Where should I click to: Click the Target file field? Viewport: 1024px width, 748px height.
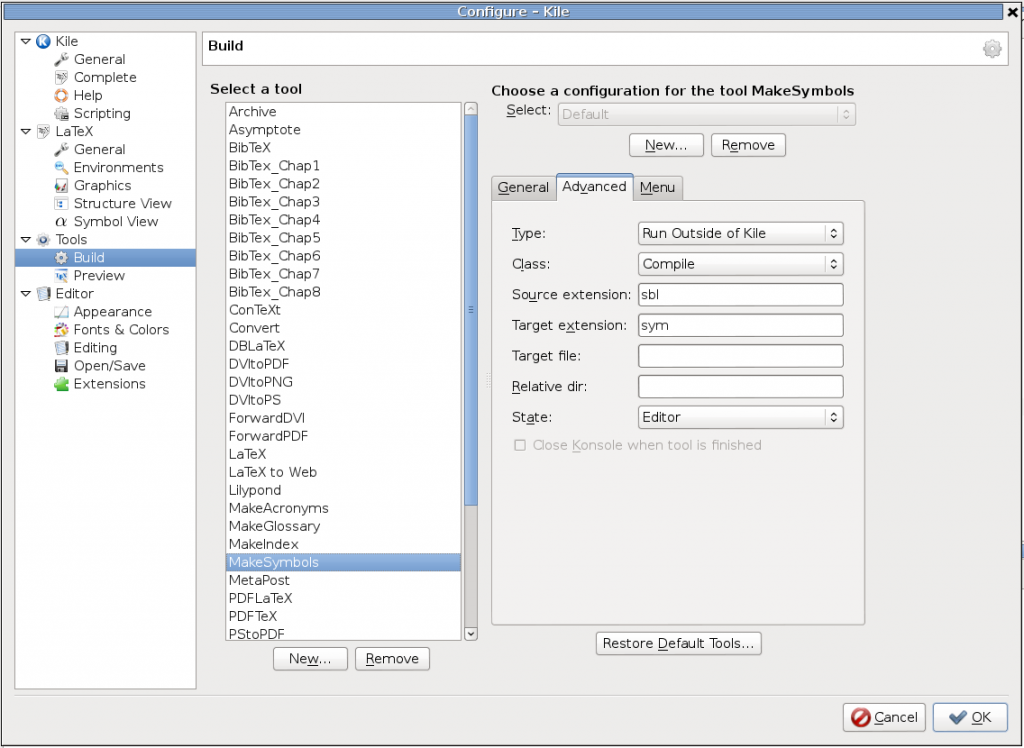coord(741,356)
